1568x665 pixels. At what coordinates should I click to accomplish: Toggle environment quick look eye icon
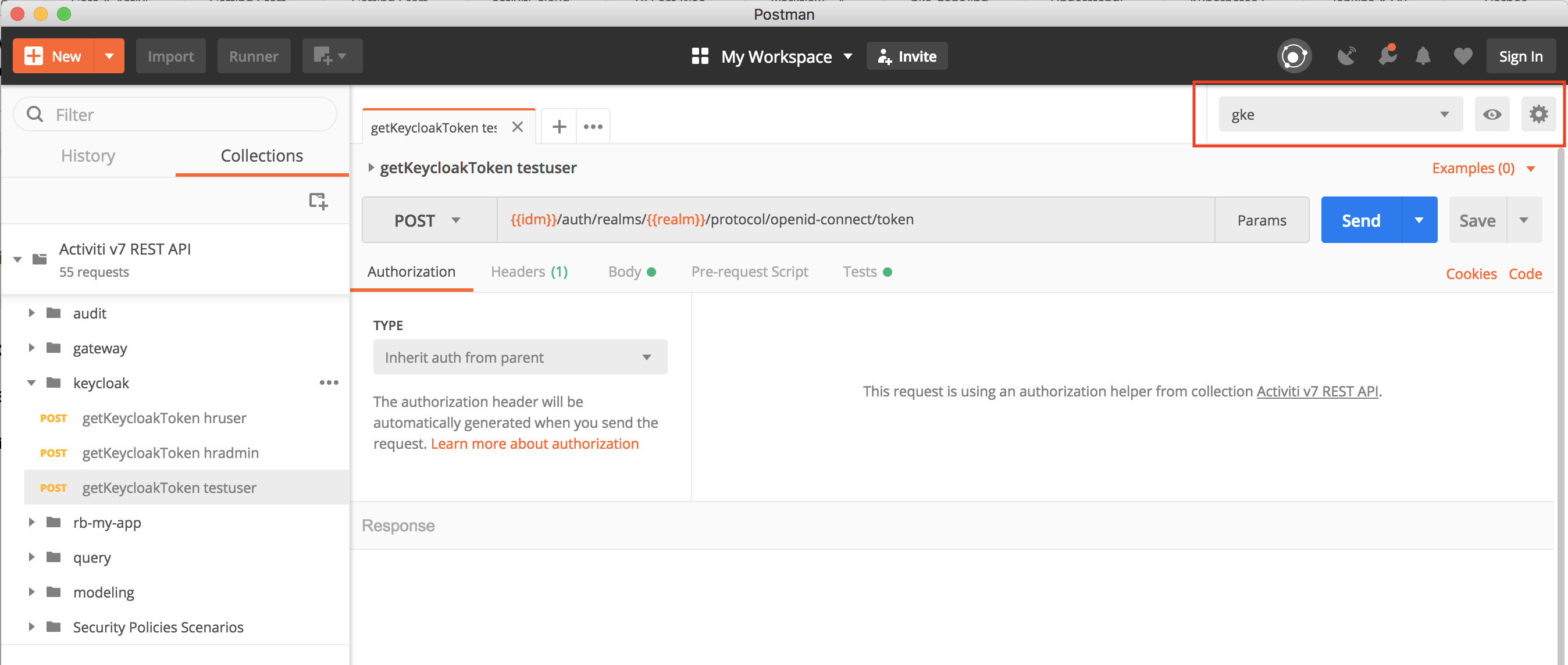point(1491,115)
